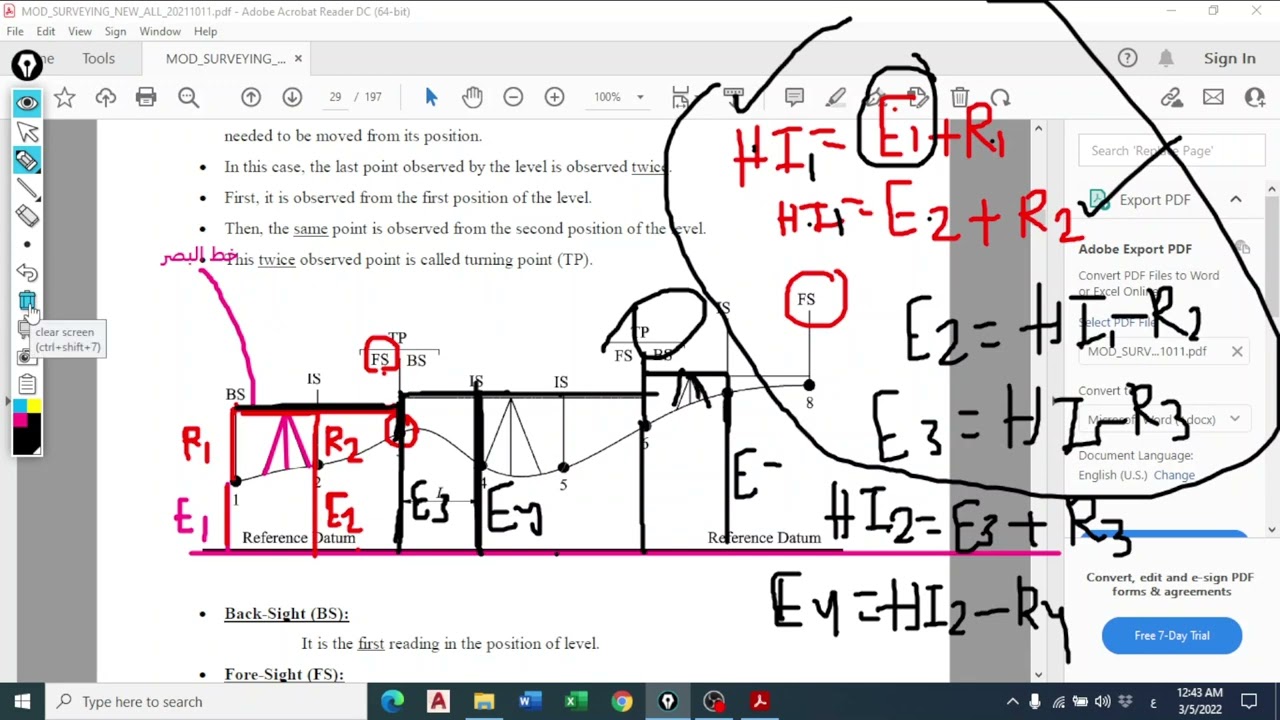Toggle Epic Pen ink visibility eye

[x=27, y=103]
